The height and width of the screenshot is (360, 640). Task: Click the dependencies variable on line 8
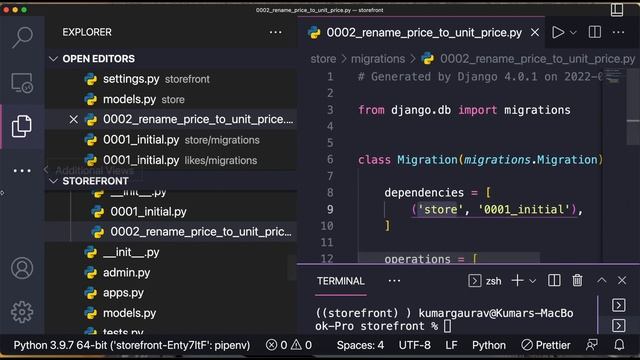point(424,193)
